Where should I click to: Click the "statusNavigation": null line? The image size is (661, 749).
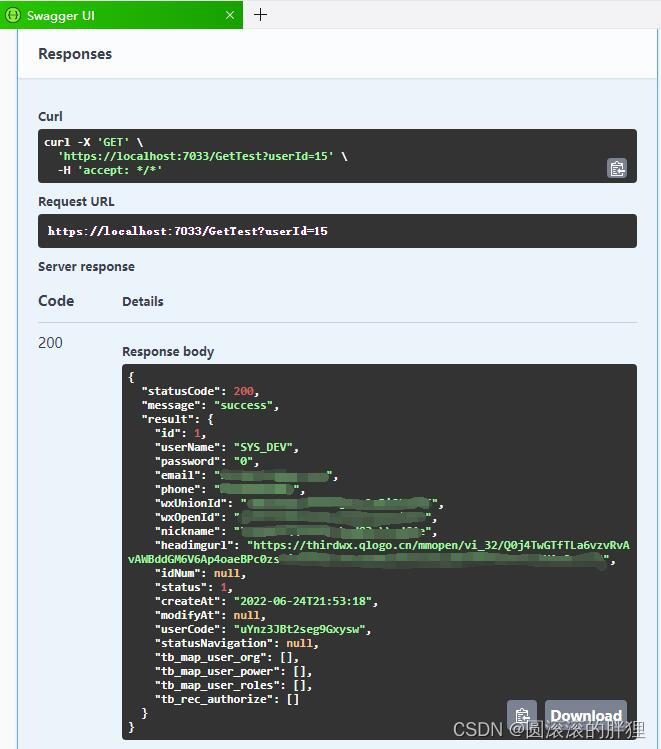(236, 643)
